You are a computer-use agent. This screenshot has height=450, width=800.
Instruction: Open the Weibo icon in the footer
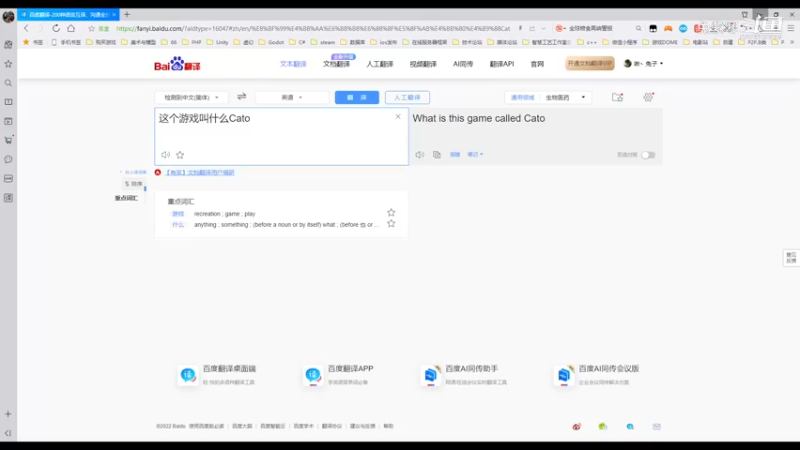pos(577,427)
